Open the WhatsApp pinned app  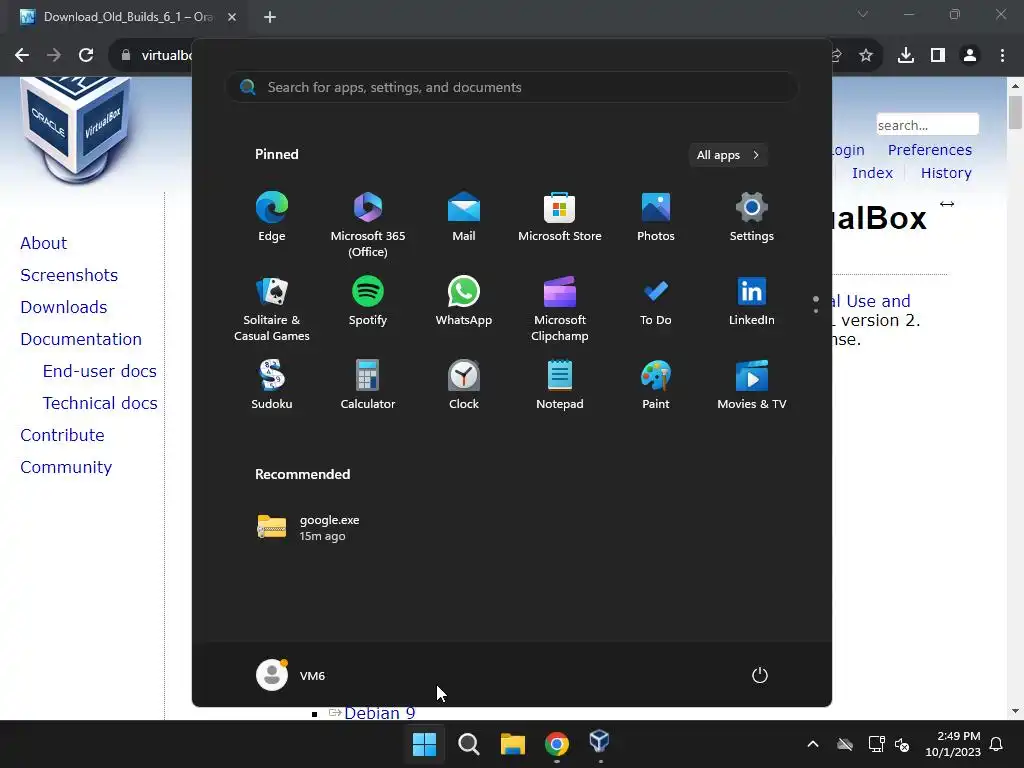(x=464, y=302)
